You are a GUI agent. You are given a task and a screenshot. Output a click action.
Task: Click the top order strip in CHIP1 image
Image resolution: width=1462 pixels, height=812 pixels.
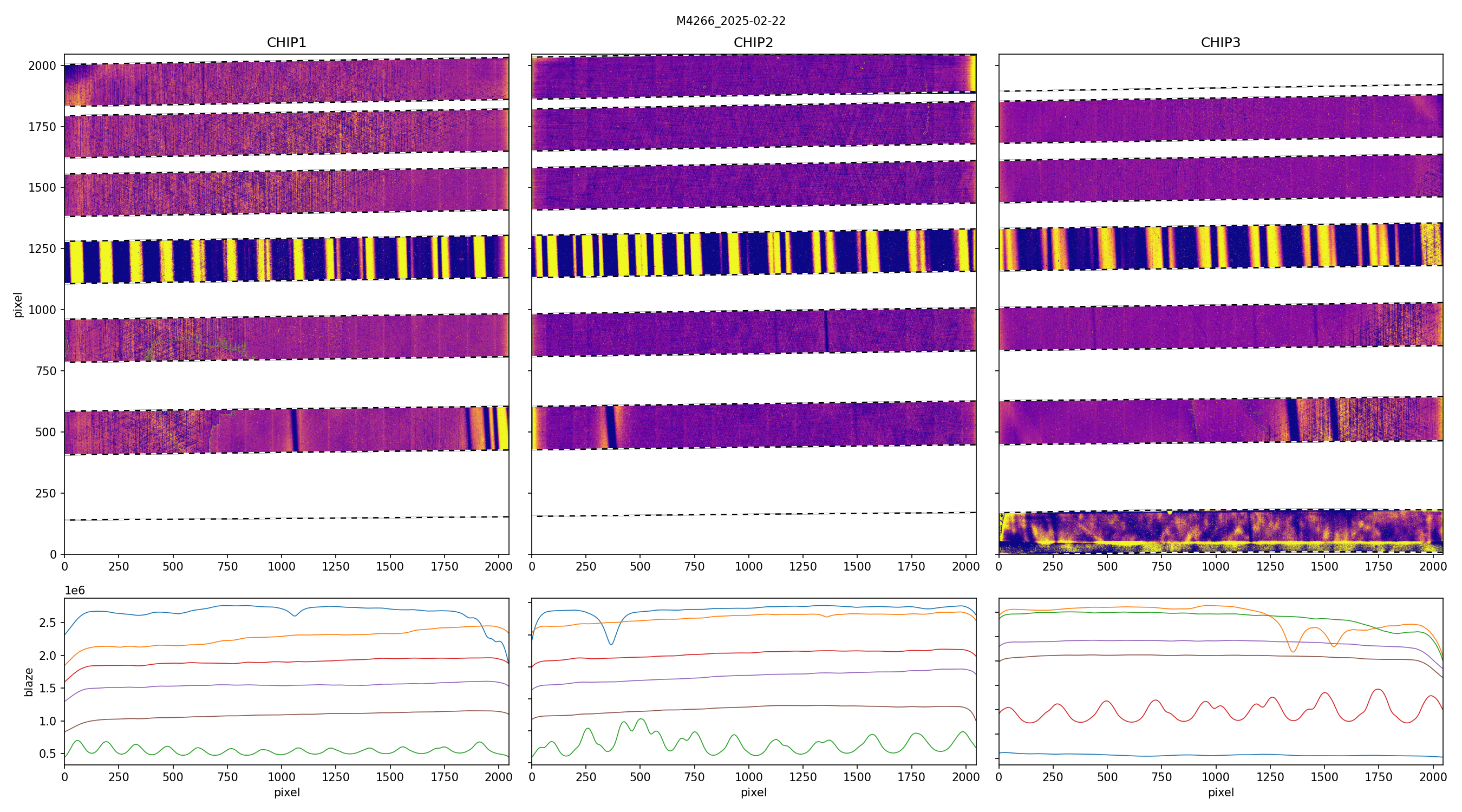[286, 82]
